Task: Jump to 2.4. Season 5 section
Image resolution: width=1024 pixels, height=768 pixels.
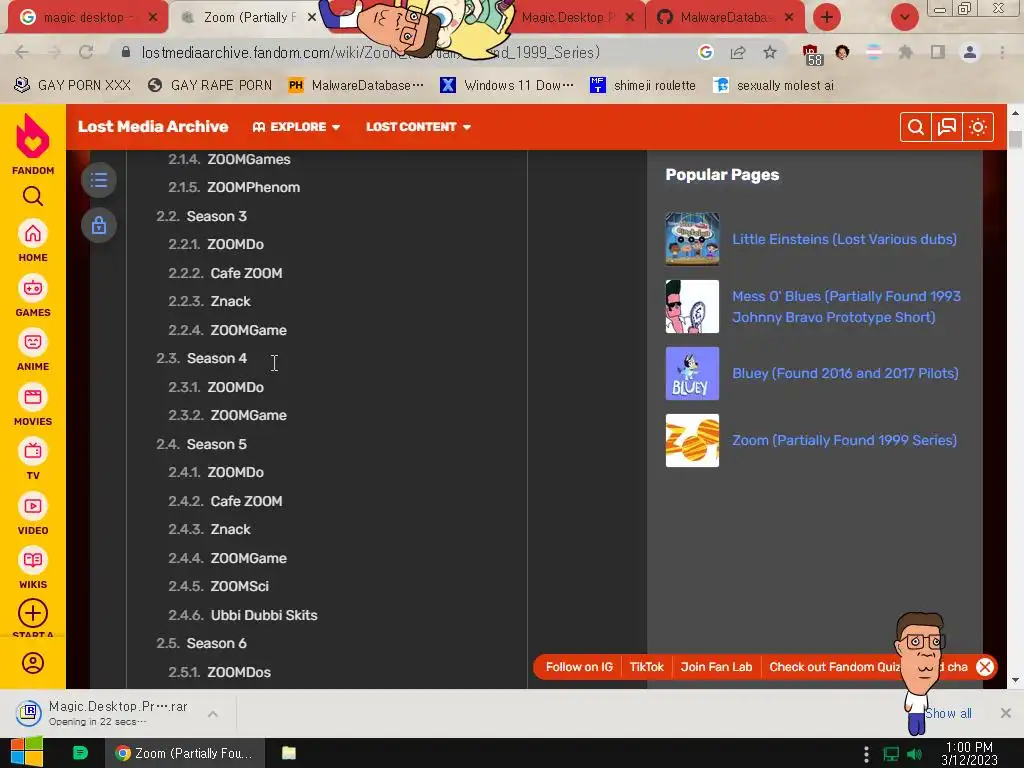Action: pos(202,444)
